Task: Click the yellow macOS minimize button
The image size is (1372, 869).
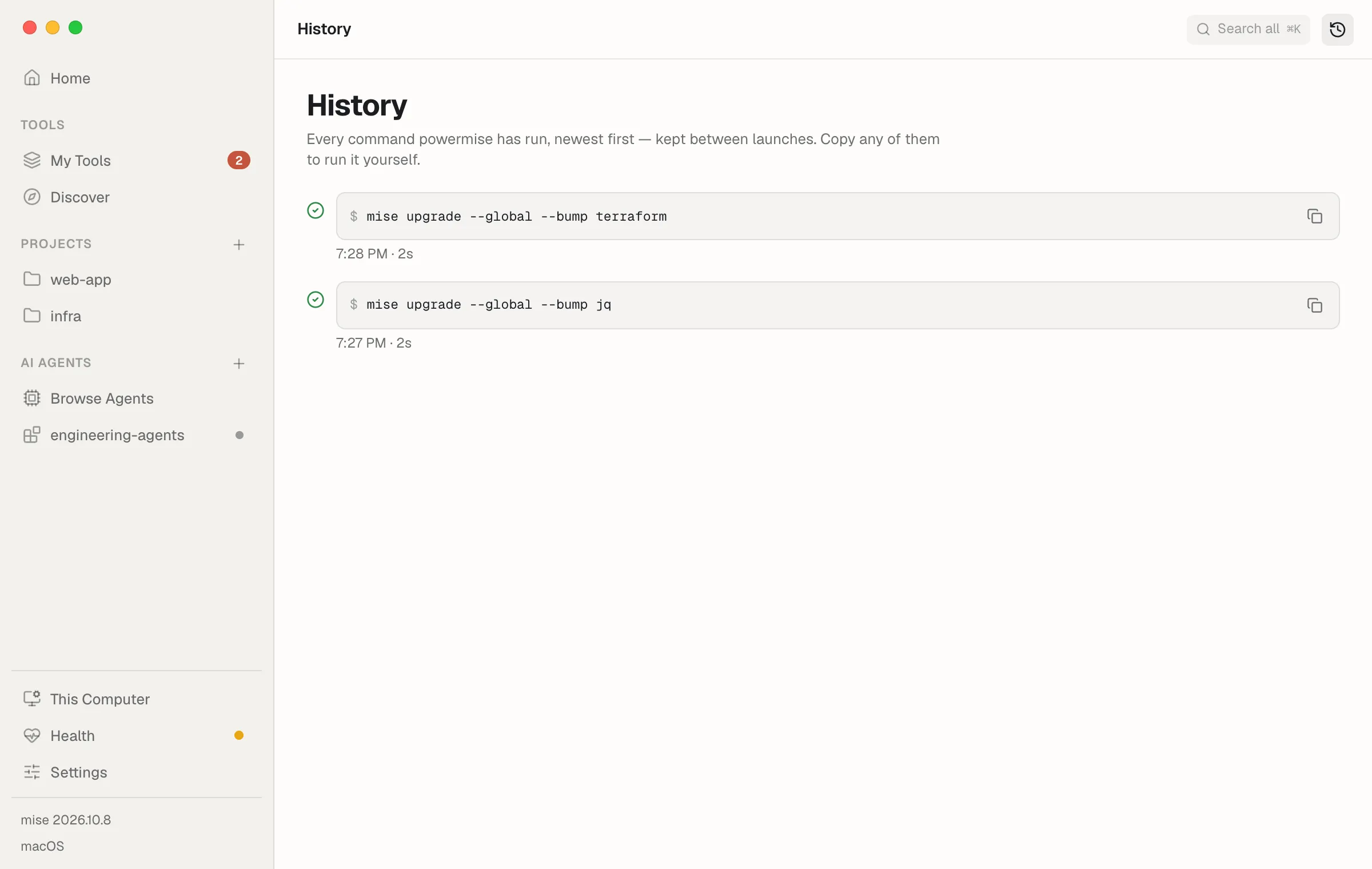Action: [x=53, y=27]
